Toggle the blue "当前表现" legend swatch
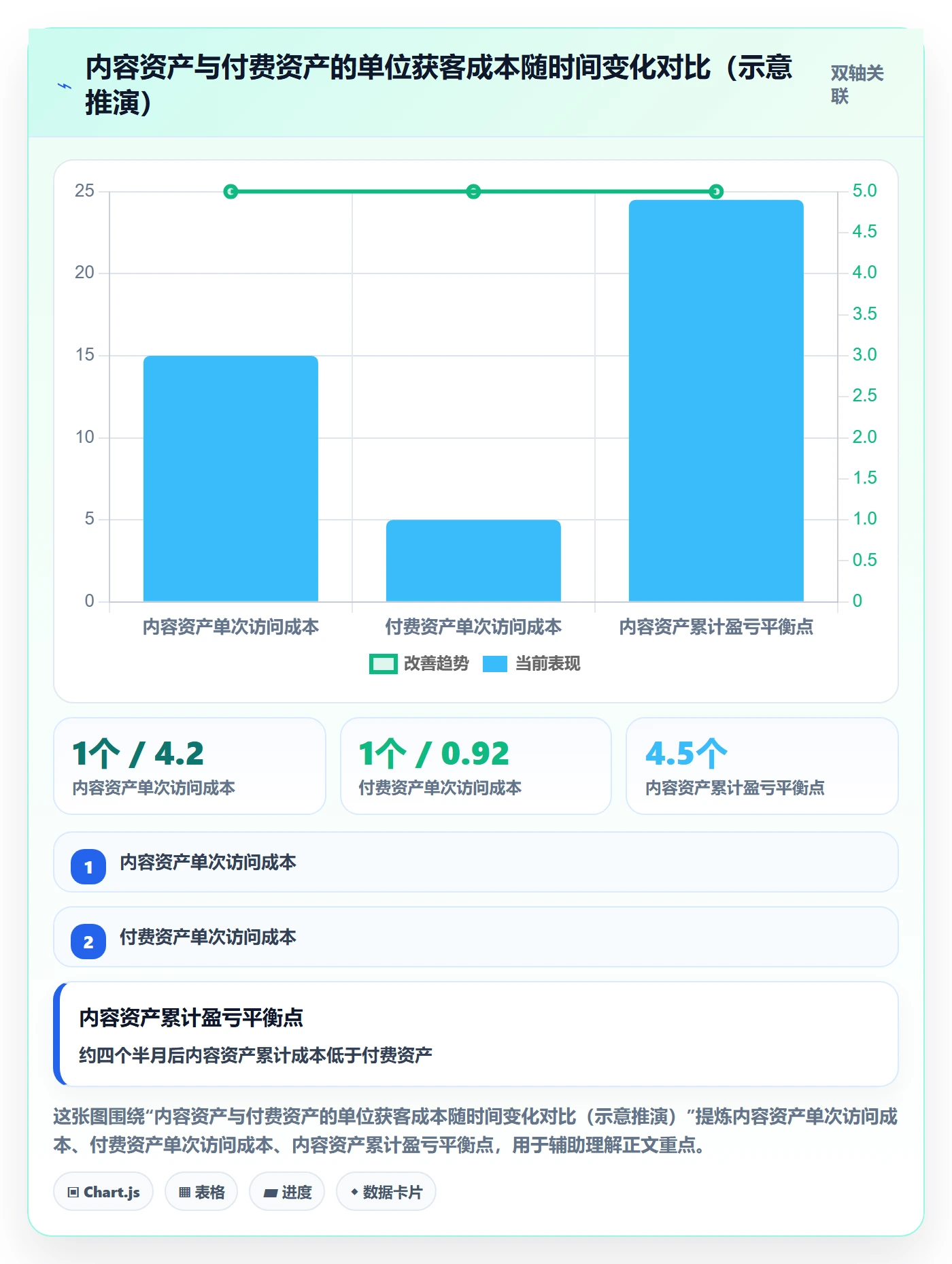The width and height of the screenshot is (952, 1264). 495,664
